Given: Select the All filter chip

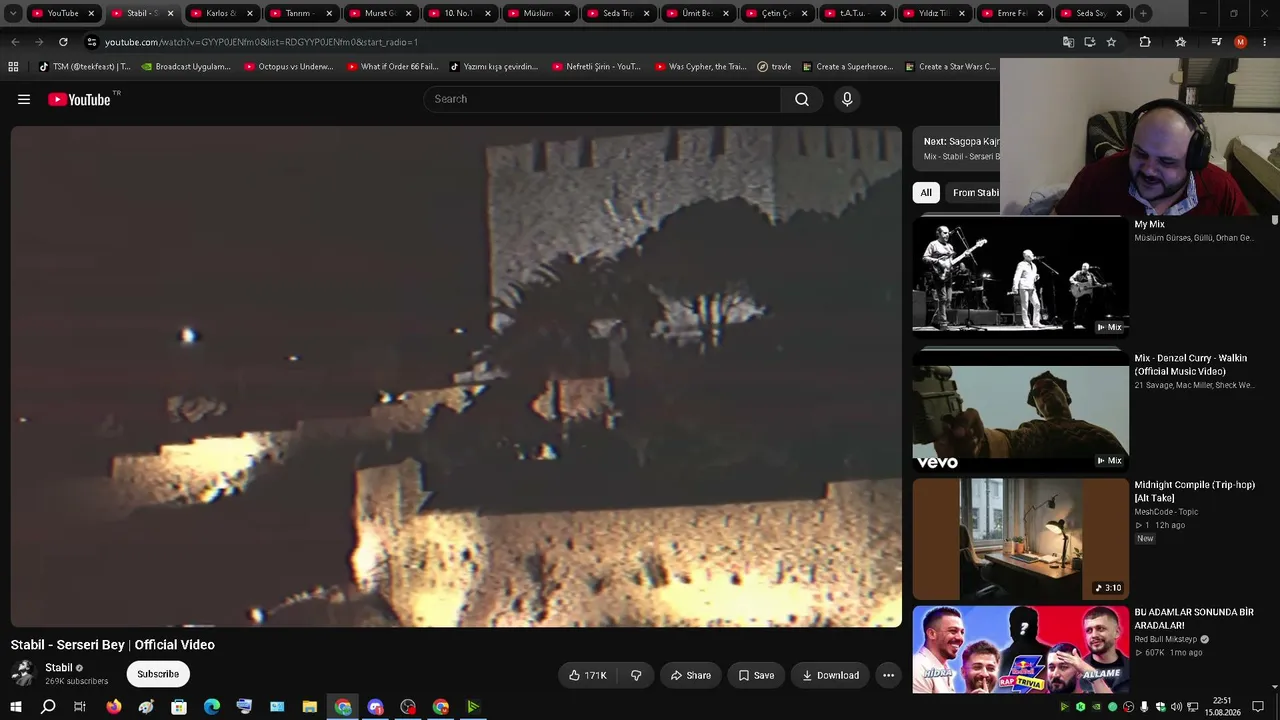Looking at the screenshot, I should (x=926, y=193).
